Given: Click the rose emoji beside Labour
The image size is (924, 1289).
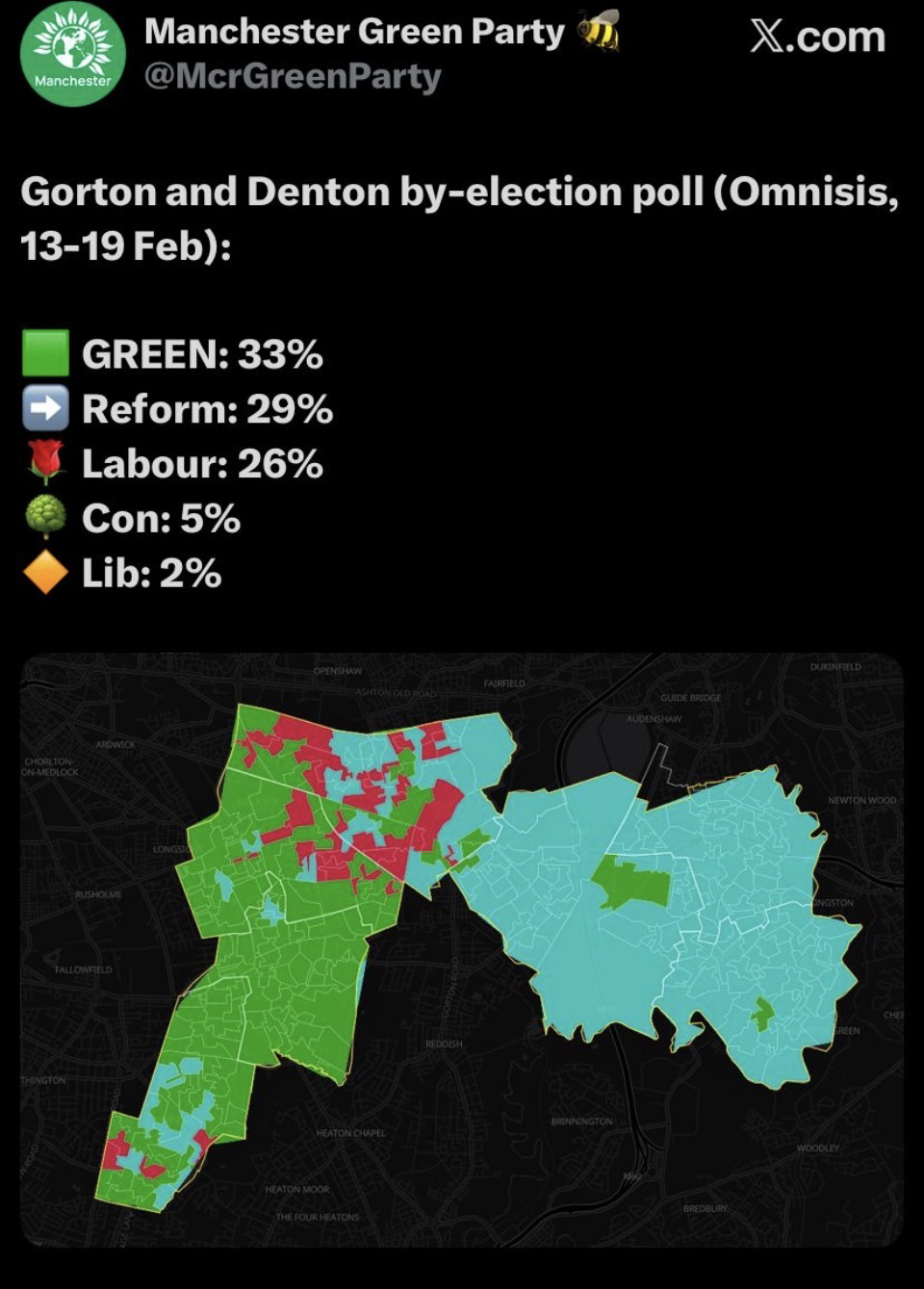Looking at the screenshot, I should tap(45, 463).
